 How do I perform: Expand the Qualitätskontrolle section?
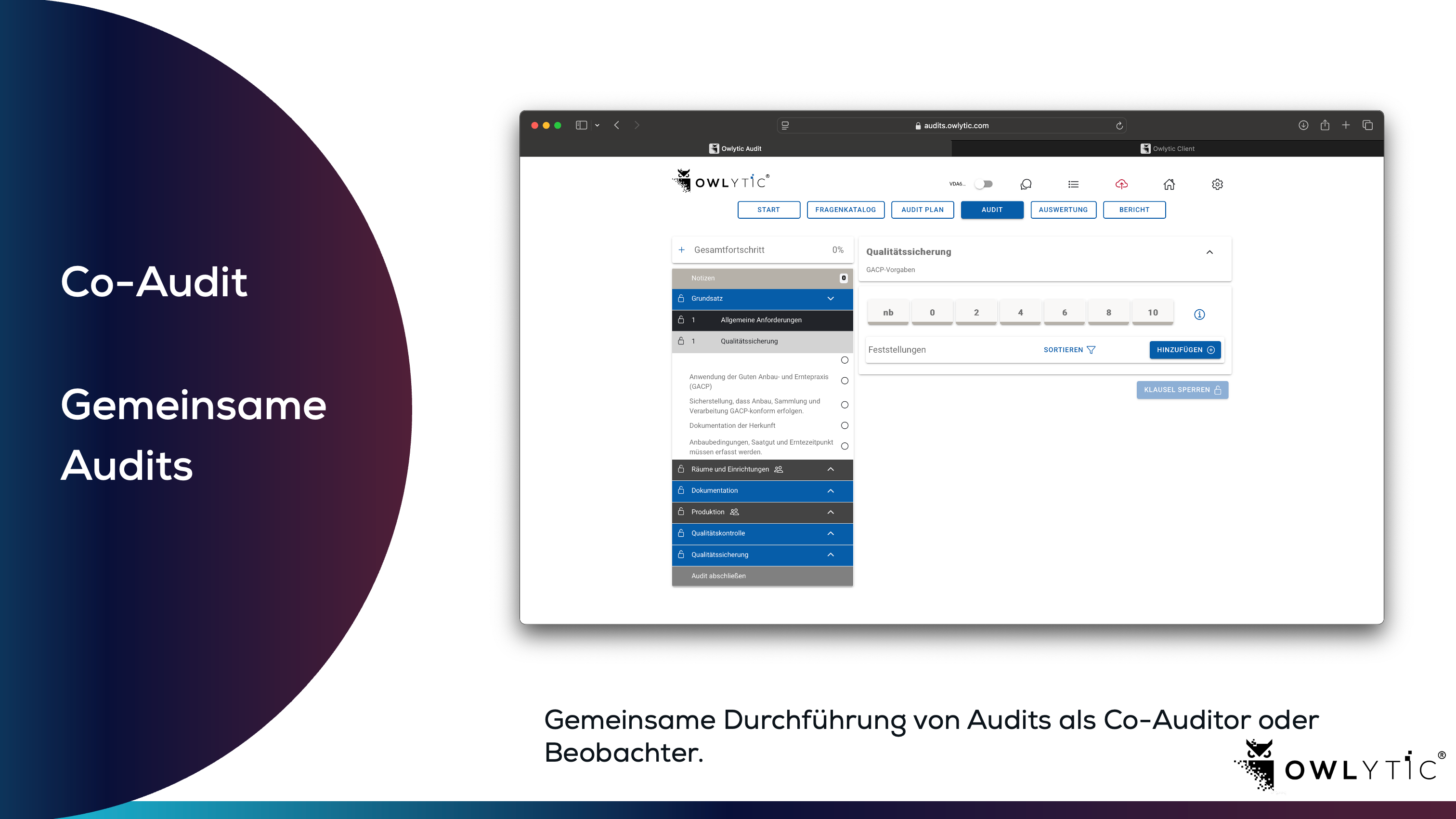[x=830, y=533]
